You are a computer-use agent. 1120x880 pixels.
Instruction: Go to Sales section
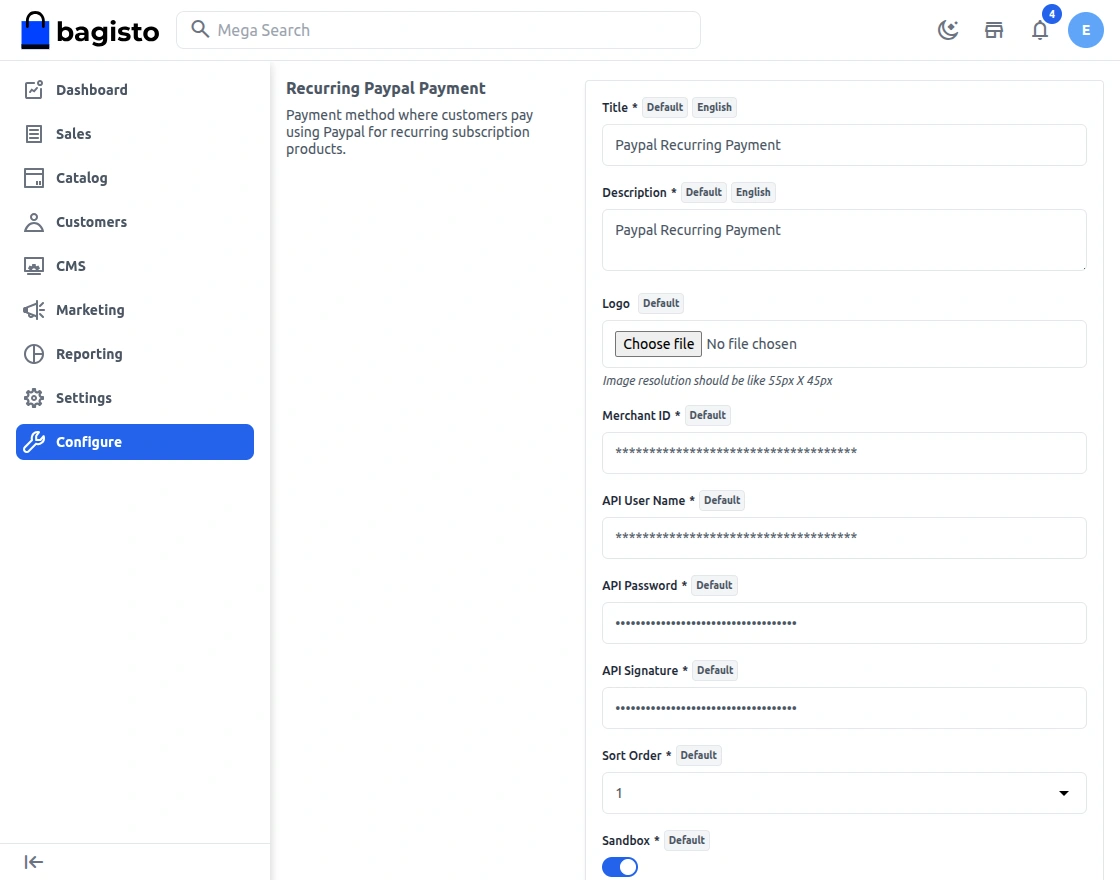point(73,134)
